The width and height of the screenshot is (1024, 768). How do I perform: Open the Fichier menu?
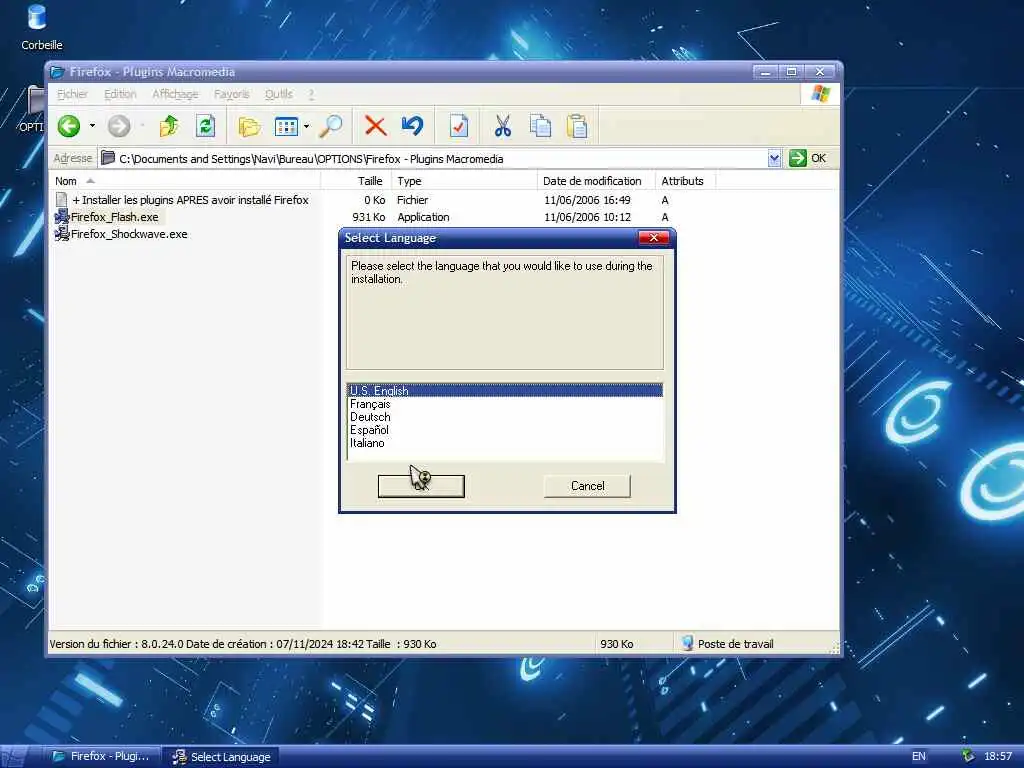[x=72, y=94]
